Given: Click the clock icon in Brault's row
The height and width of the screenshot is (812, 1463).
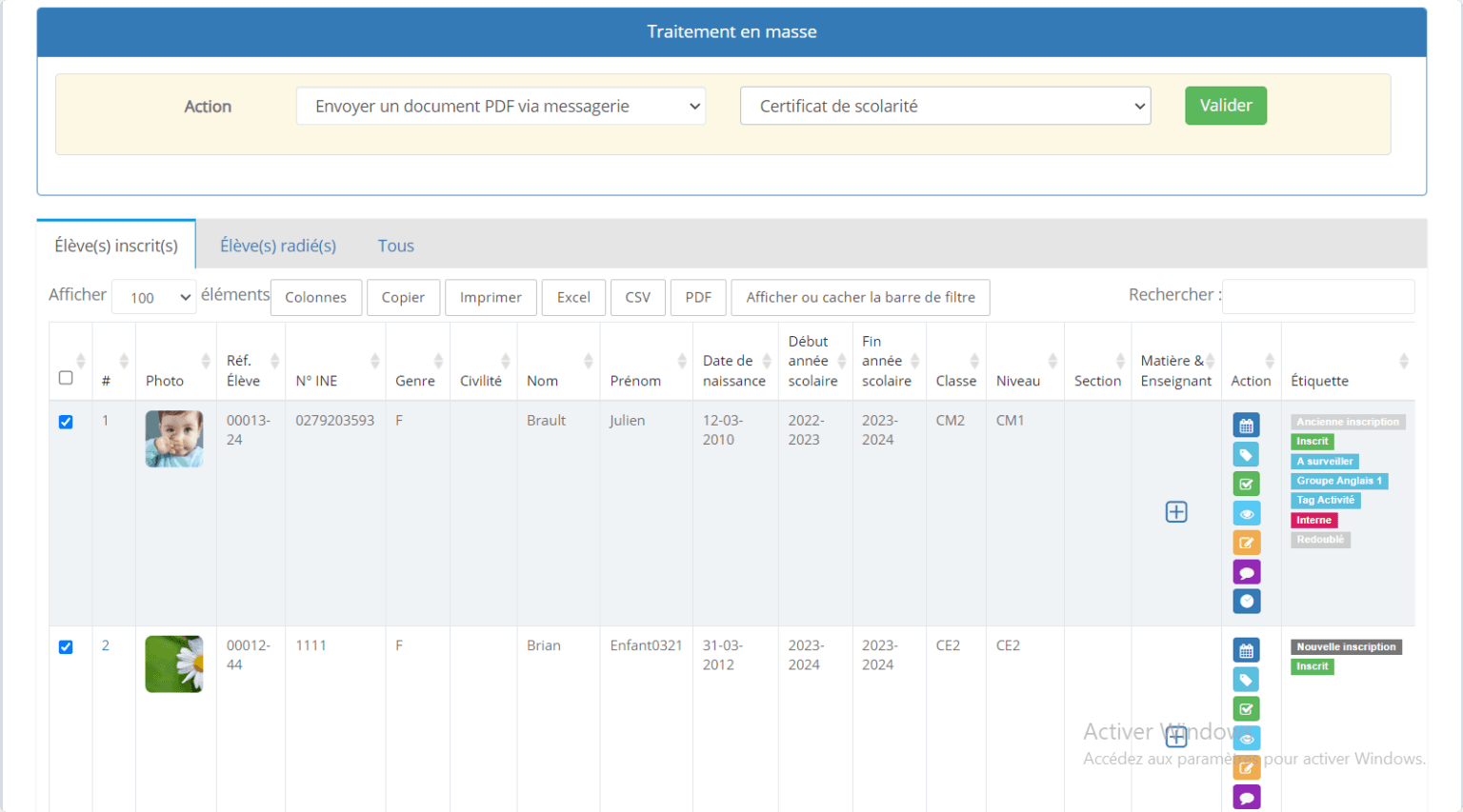Looking at the screenshot, I should [1246, 602].
